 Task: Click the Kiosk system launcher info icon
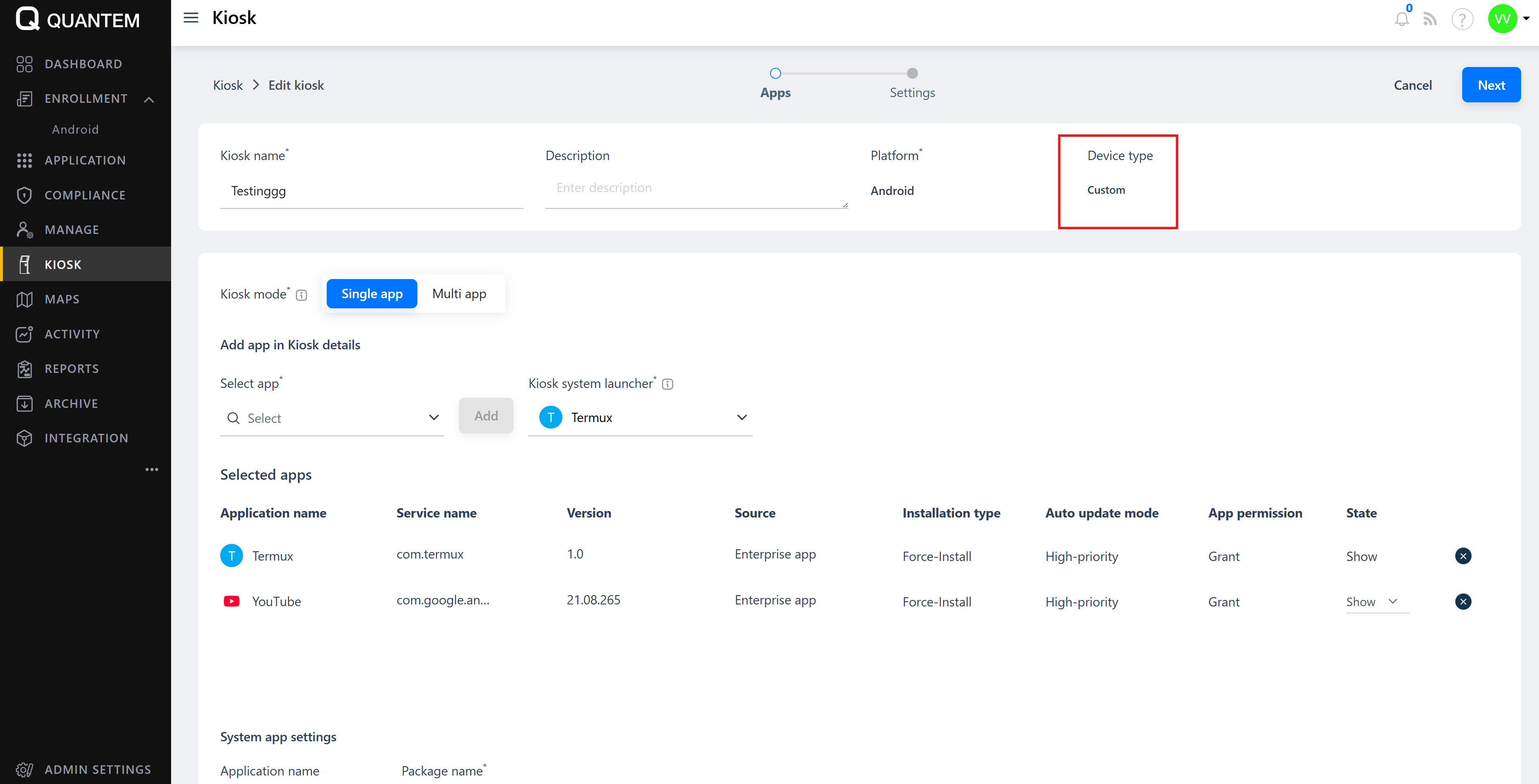668,384
